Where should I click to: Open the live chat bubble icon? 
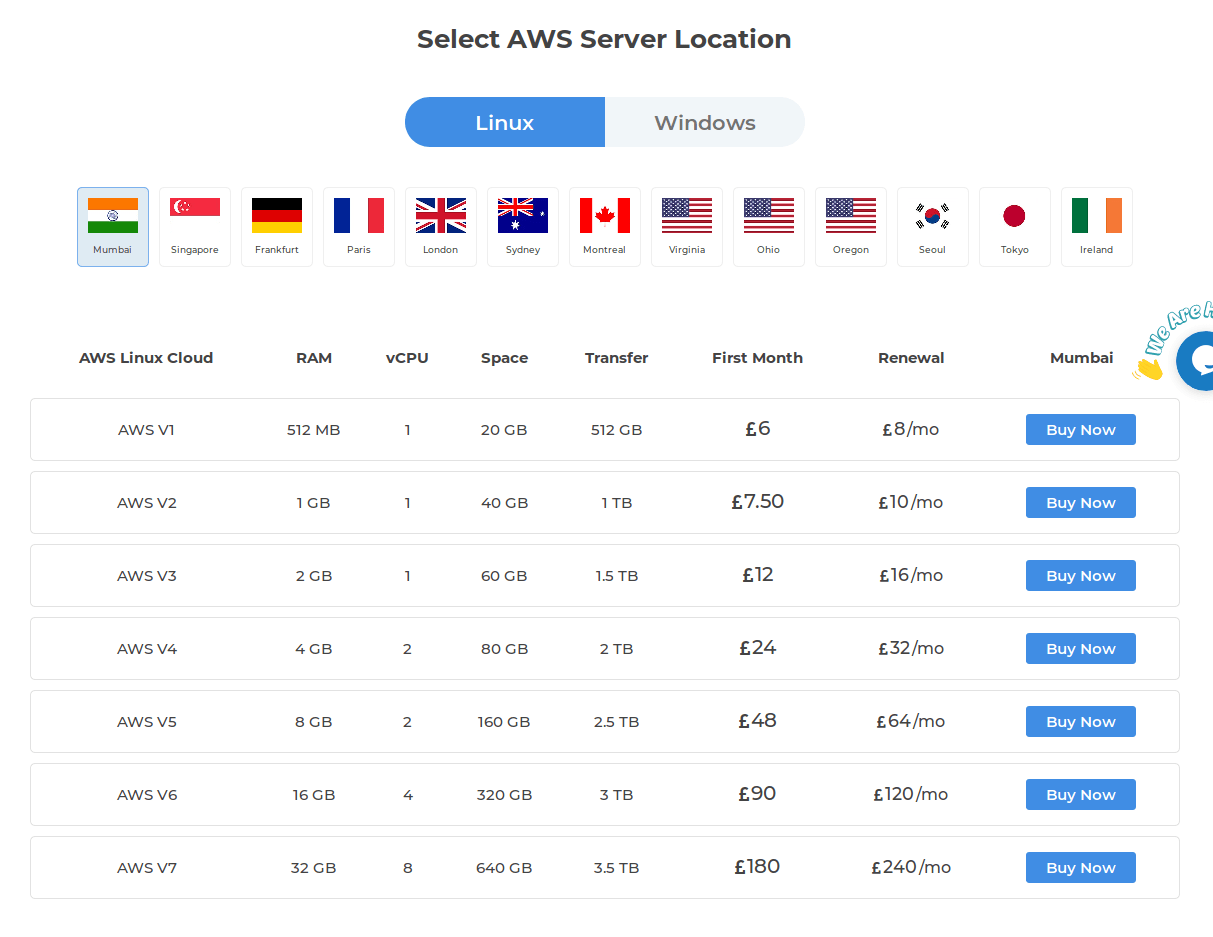pos(1197,360)
